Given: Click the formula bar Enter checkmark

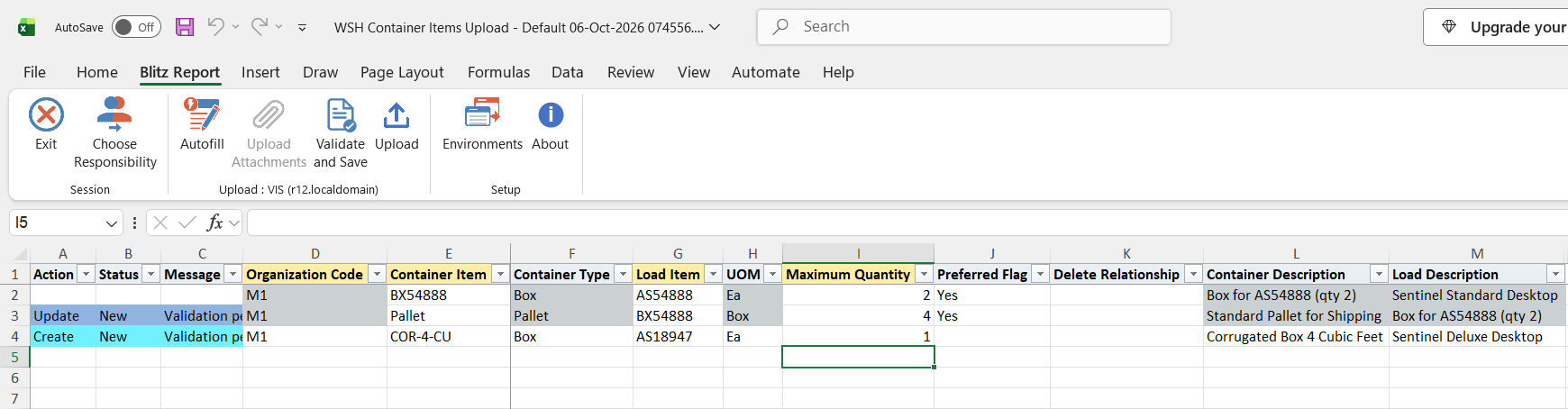Looking at the screenshot, I should pyautogui.click(x=187, y=223).
